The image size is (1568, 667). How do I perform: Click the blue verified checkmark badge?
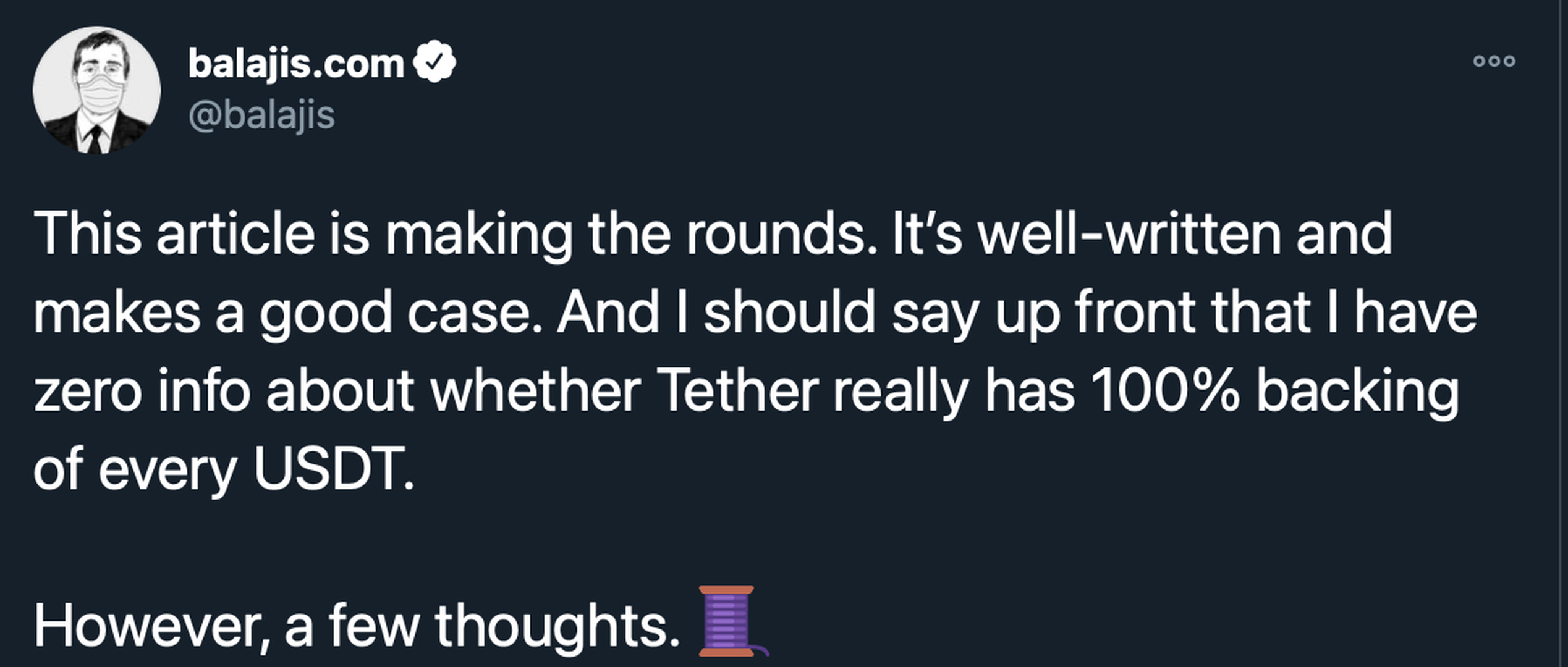tap(434, 62)
